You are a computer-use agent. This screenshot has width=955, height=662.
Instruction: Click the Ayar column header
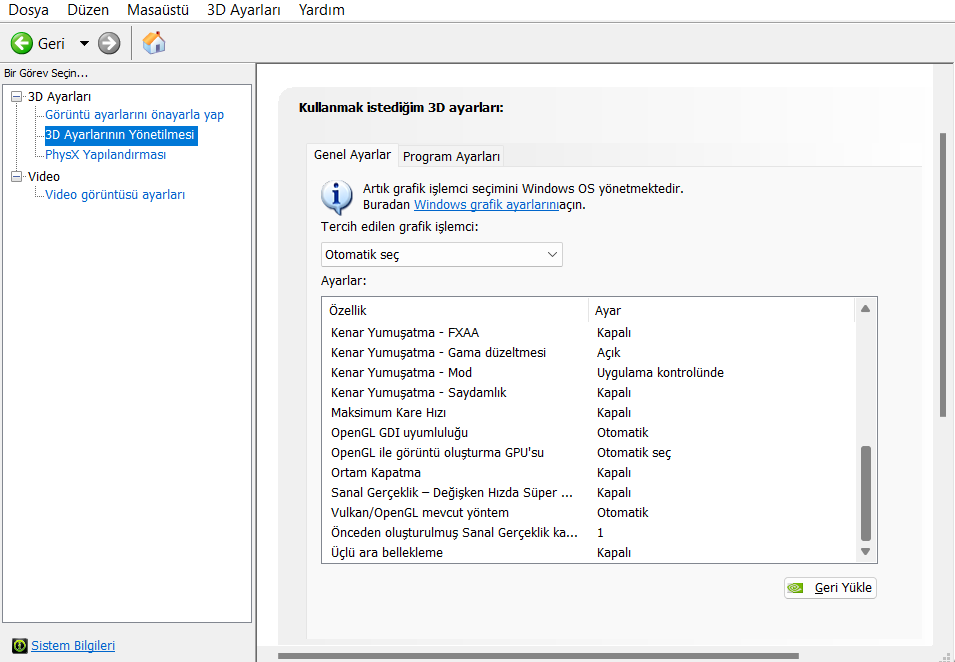pyautogui.click(x=722, y=311)
